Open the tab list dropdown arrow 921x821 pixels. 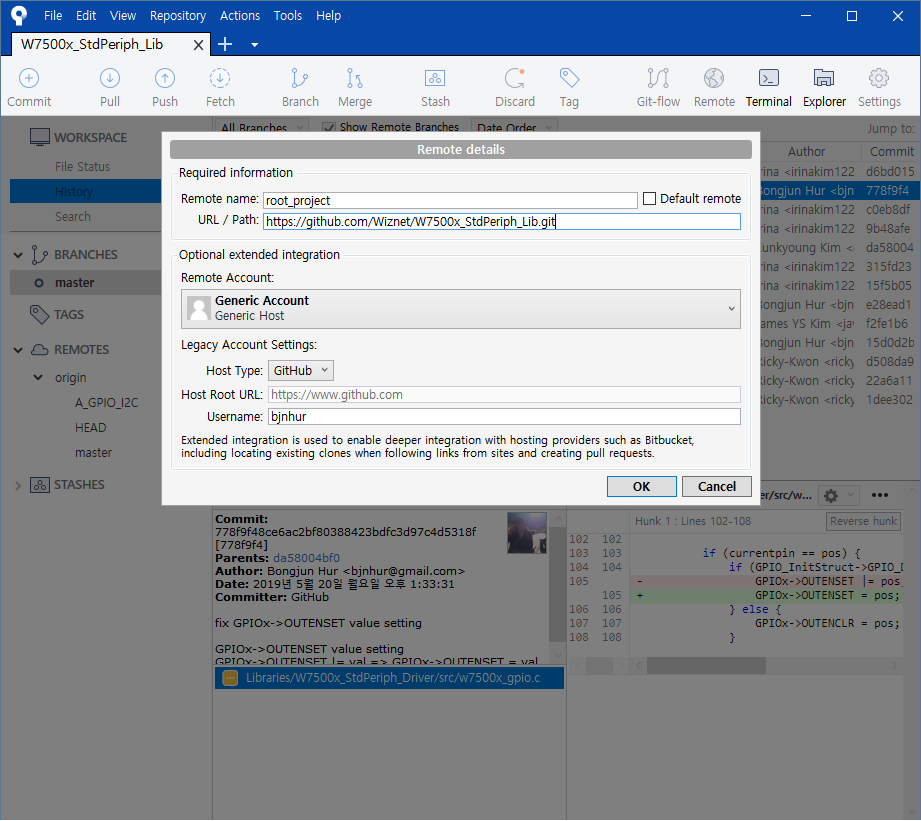[x=254, y=45]
